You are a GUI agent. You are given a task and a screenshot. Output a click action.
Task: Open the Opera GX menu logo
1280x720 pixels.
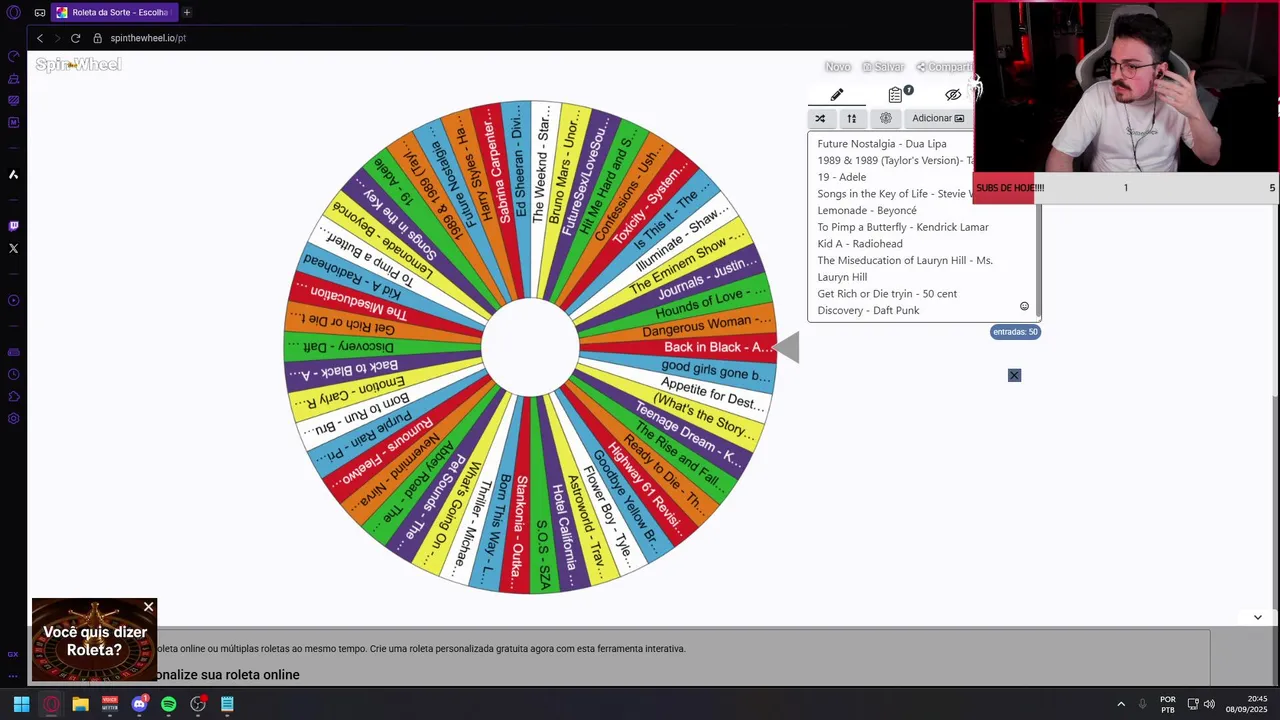pyautogui.click(x=13, y=12)
